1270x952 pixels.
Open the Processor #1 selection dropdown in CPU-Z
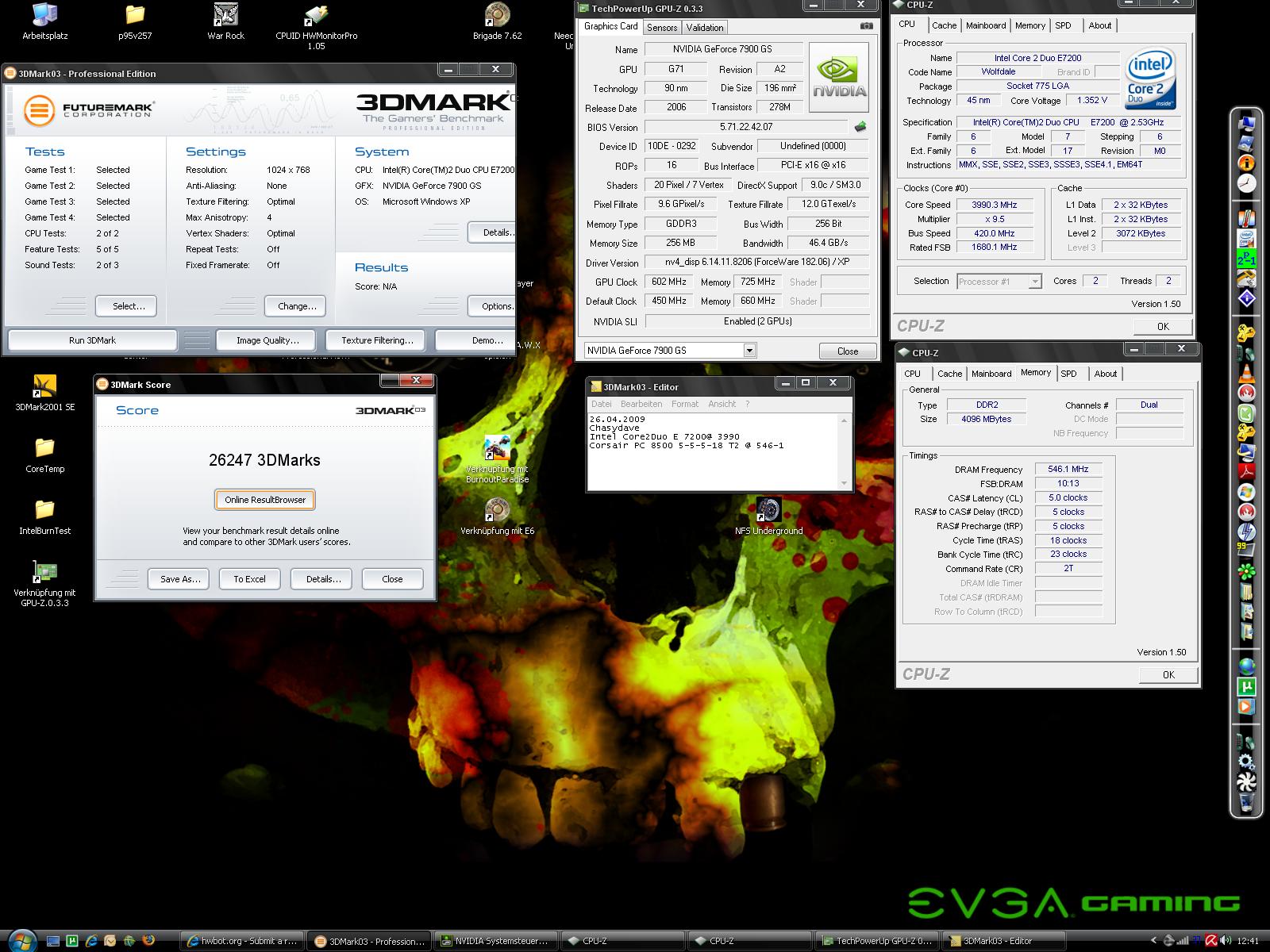(1035, 282)
